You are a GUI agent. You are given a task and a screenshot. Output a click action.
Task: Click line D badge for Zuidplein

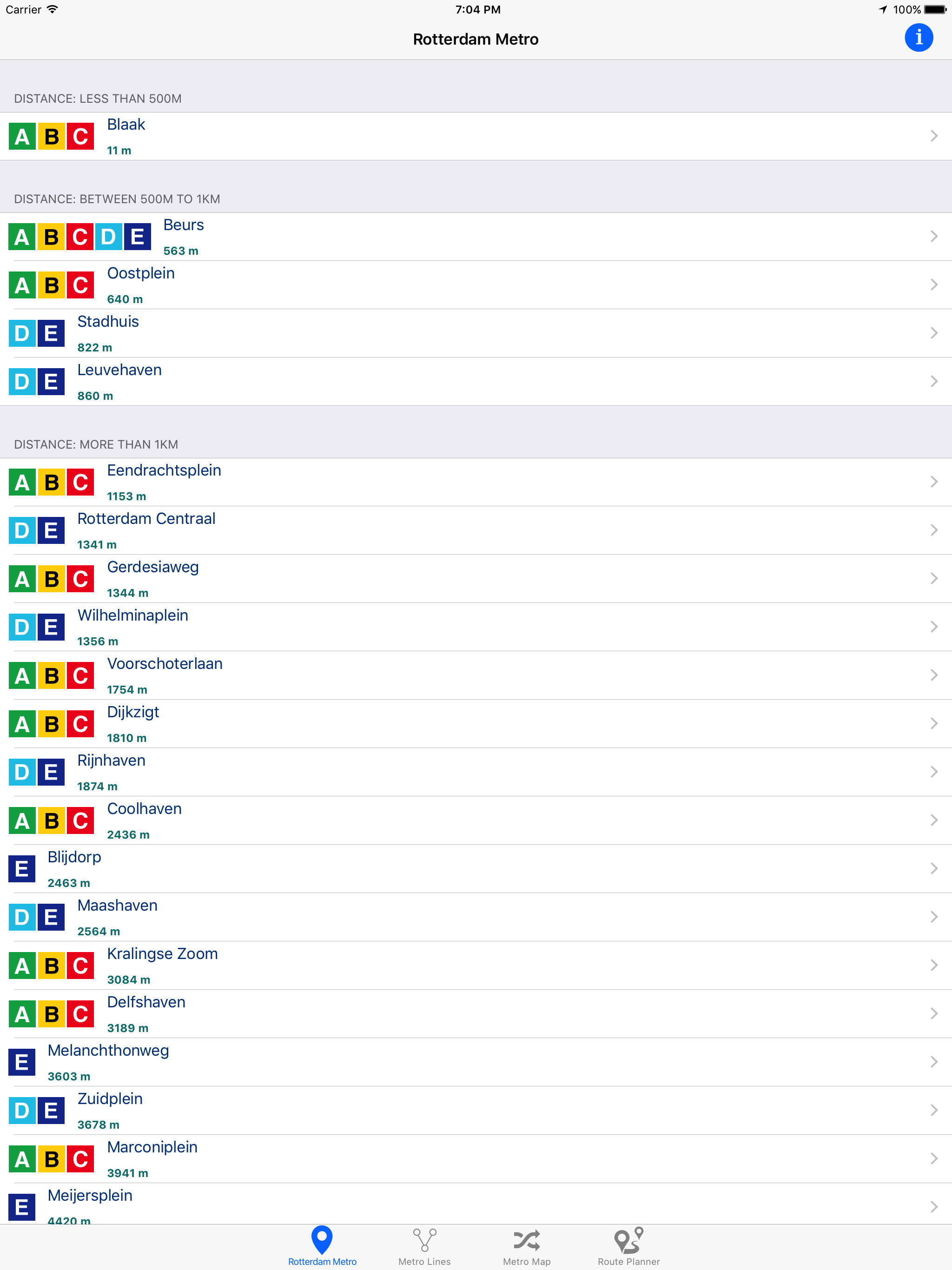click(22, 1111)
